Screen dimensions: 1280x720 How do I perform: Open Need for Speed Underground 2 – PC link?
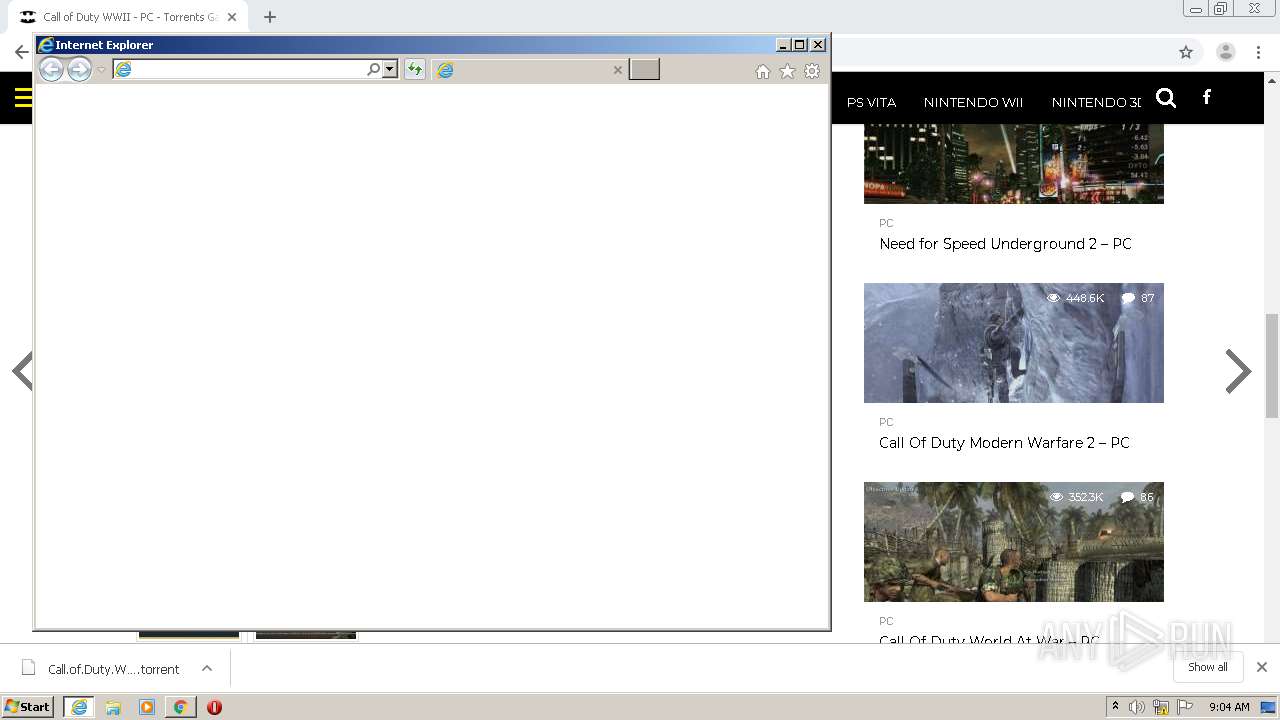tap(1005, 244)
